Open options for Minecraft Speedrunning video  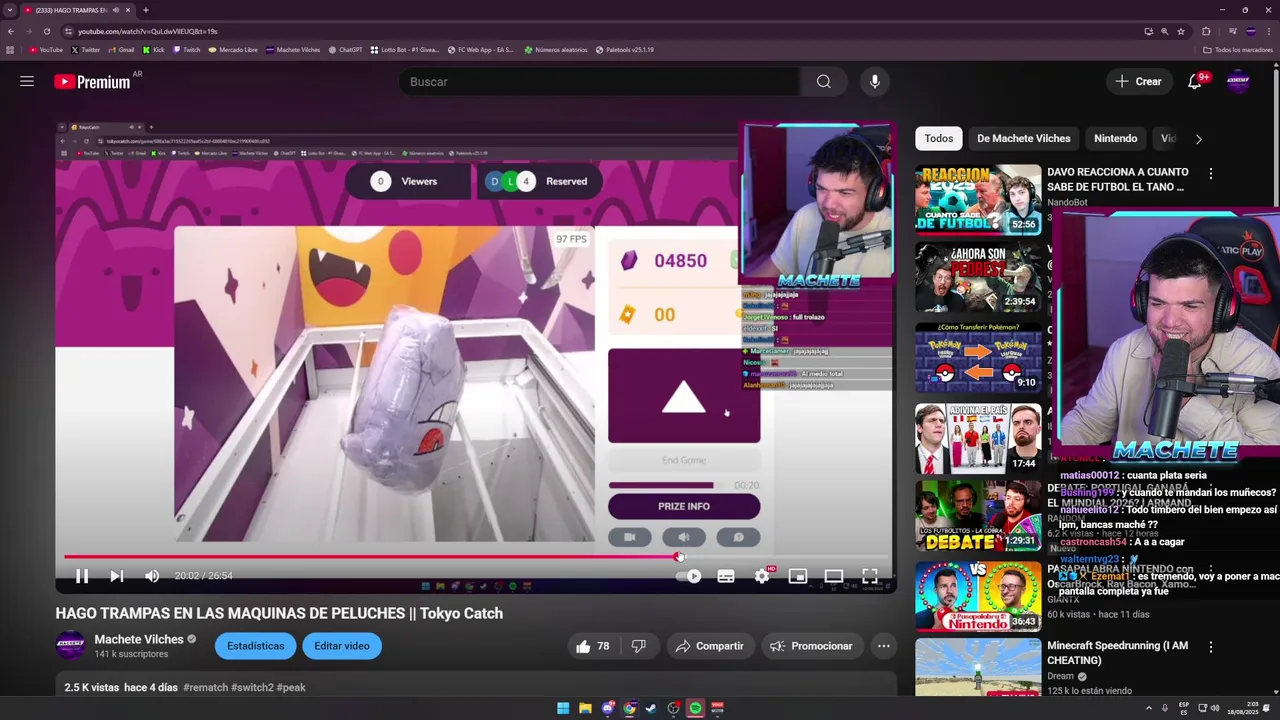(x=1210, y=648)
